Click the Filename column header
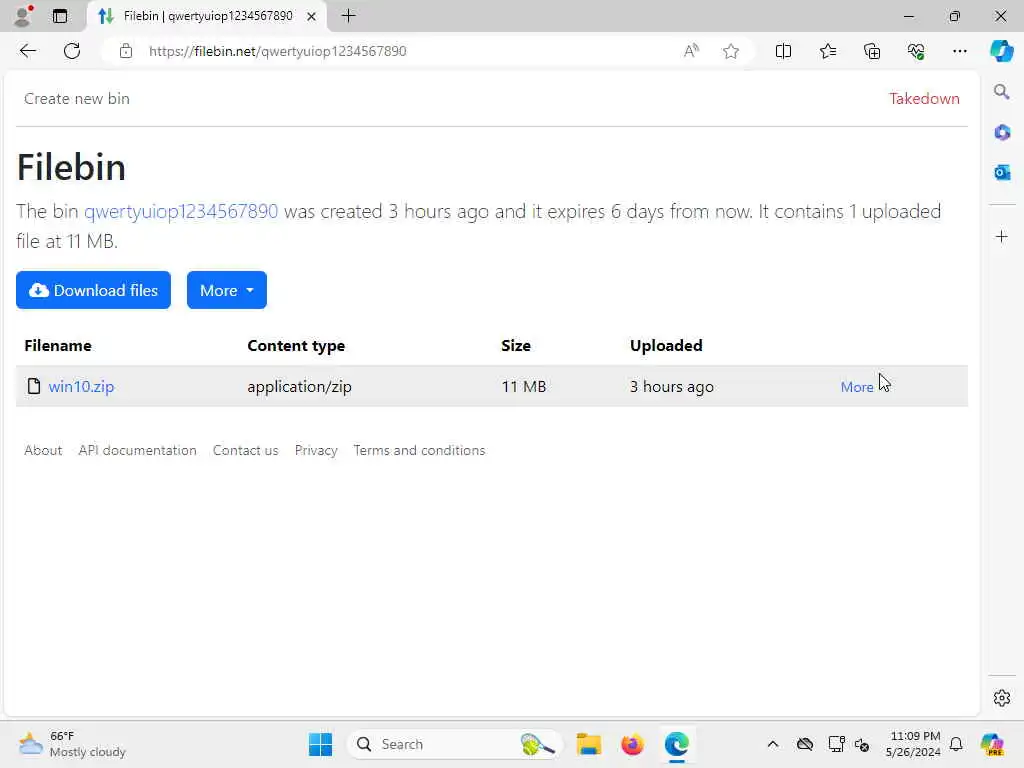The image size is (1024, 768). [57, 345]
